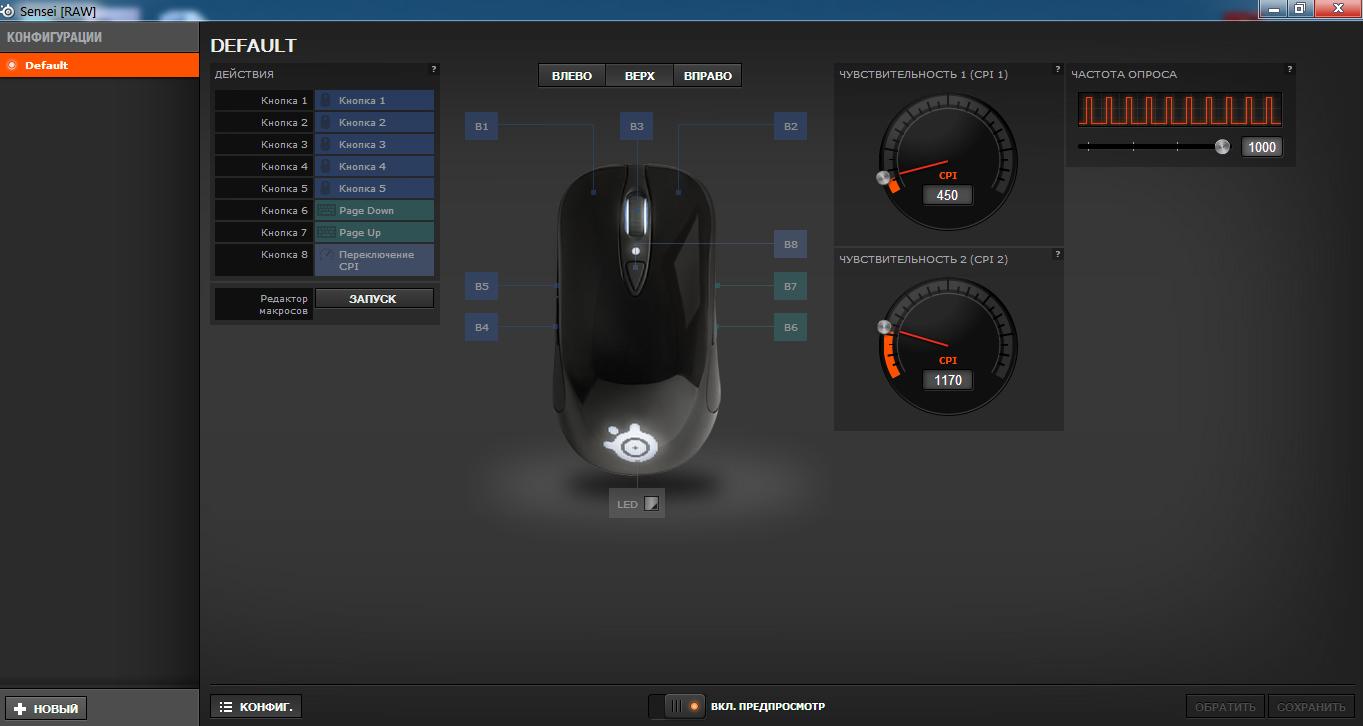Viewport: 1363px width, 726px height.
Task: Open help for ЧУВСТВИТЕЛЬНОСТЬ 1 panel
Action: coord(1058,69)
